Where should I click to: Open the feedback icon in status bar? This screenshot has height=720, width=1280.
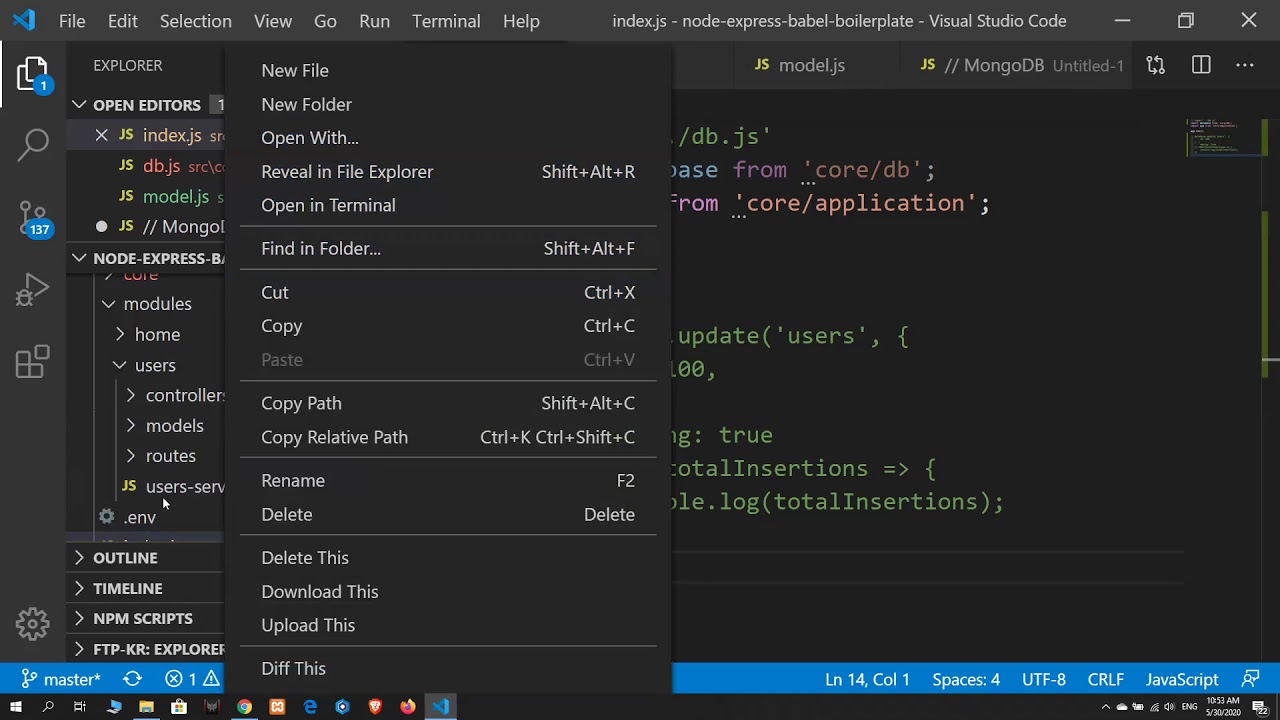click(1250, 679)
